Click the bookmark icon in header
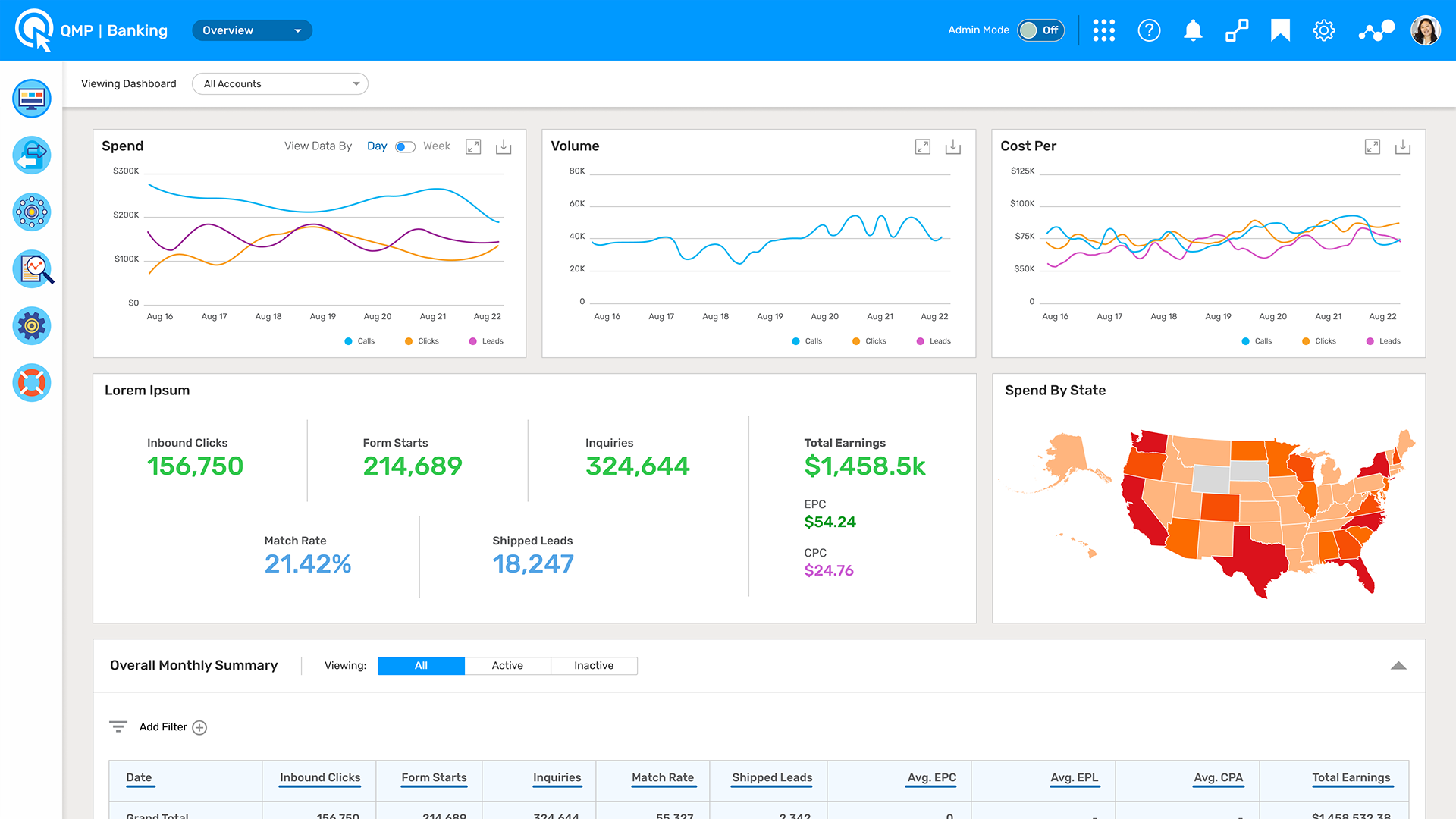Viewport: 1456px width, 819px height. (1280, 30)
